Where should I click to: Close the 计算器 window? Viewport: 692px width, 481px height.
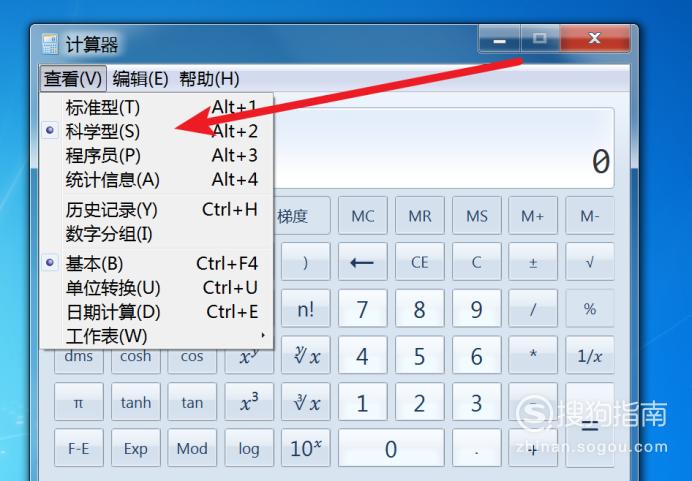[x=594, y=39]
